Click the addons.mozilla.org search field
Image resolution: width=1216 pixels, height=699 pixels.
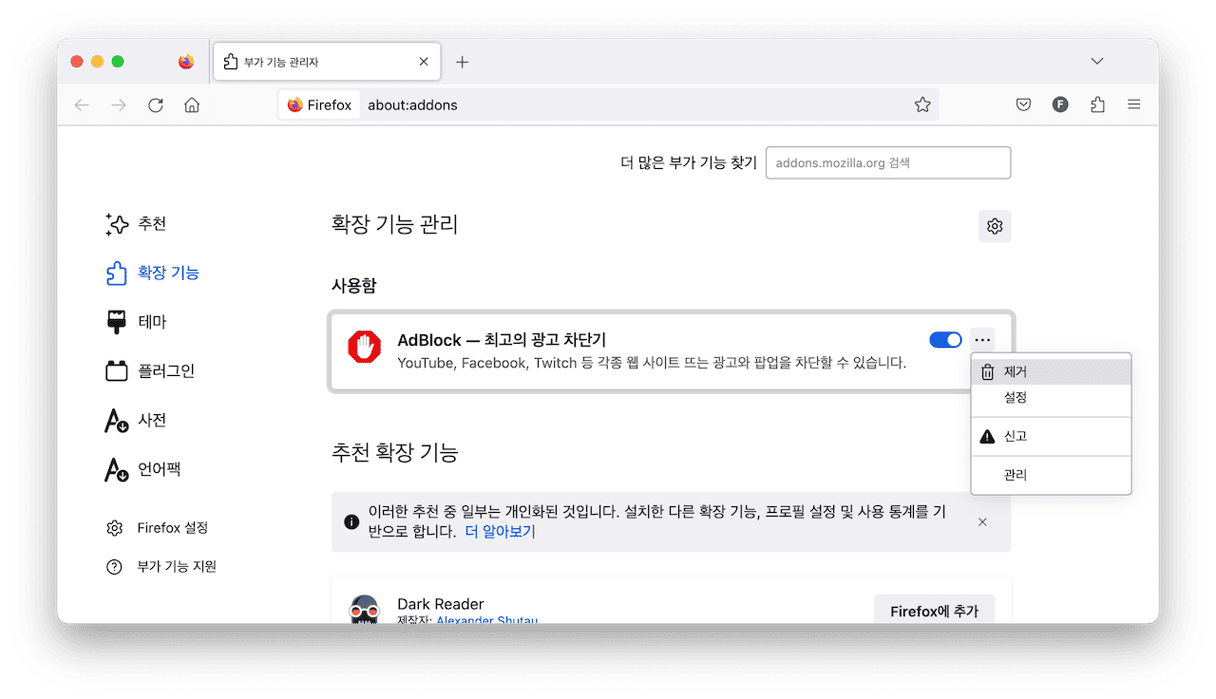click(x=888, y=163)
